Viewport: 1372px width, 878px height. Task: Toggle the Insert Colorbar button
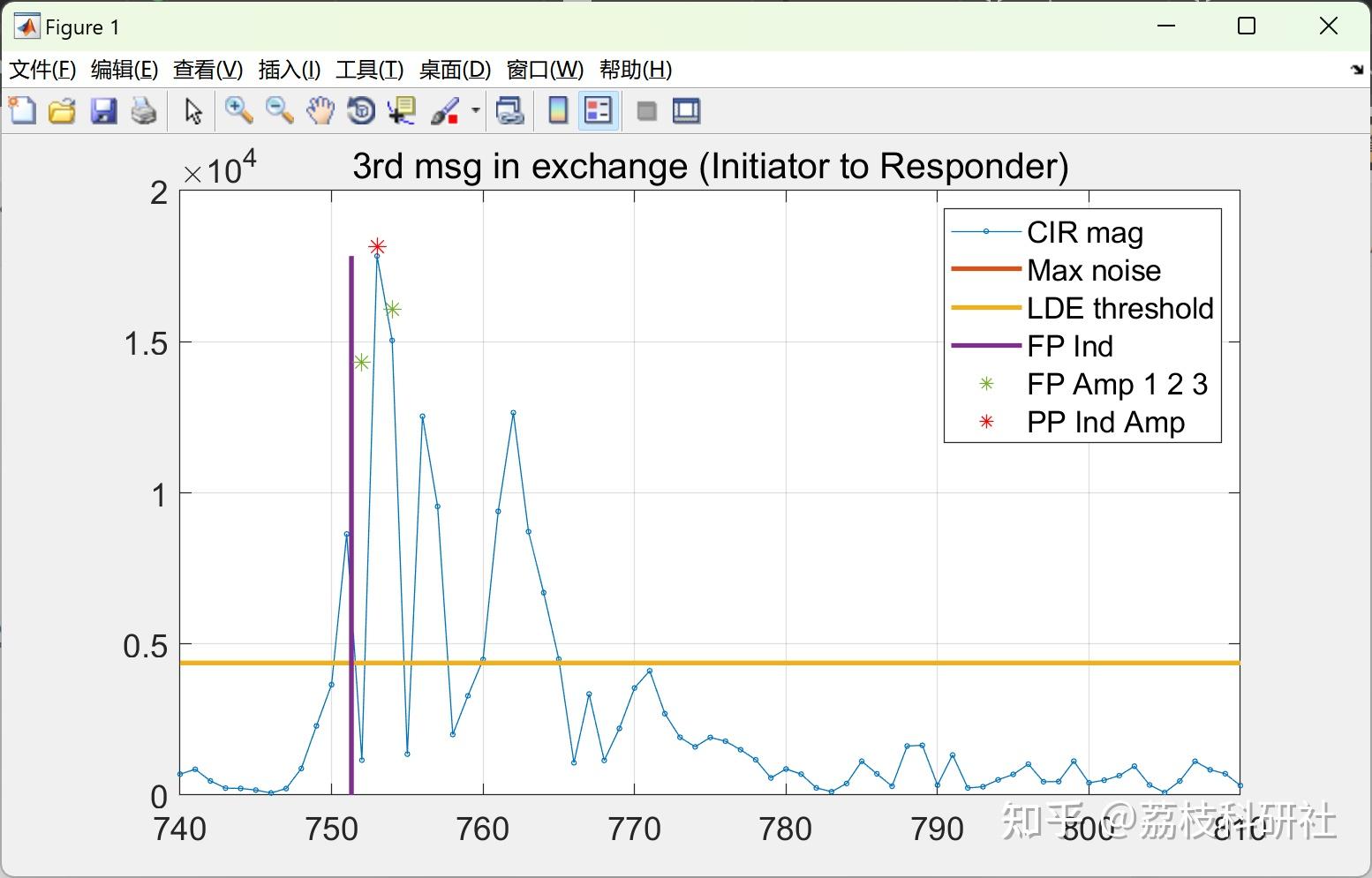click(558, 110)
